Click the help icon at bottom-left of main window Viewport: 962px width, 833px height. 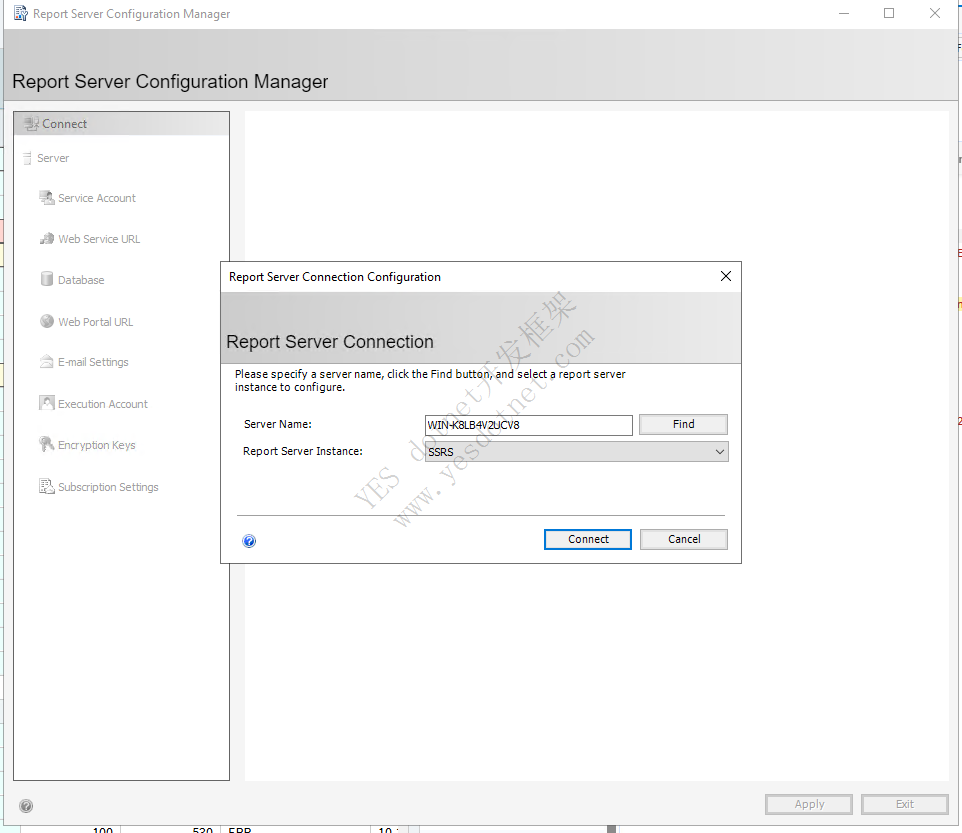point(26,806)
